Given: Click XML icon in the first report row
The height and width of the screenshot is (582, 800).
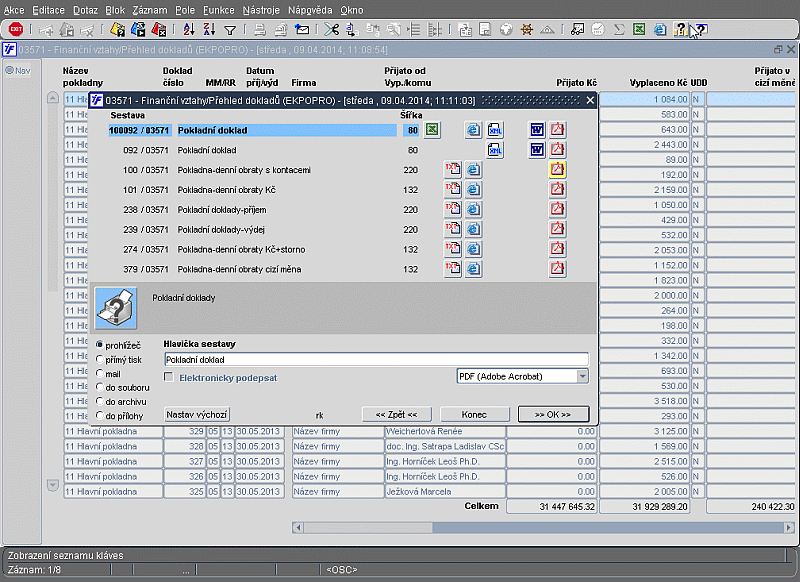Looking at the screenshot, I should point(495,130).
